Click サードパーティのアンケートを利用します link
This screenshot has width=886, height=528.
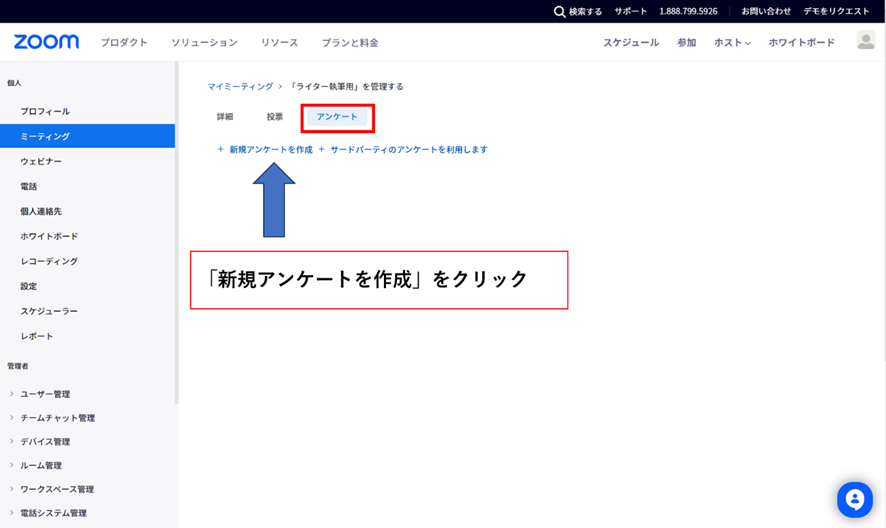(409, 149)
